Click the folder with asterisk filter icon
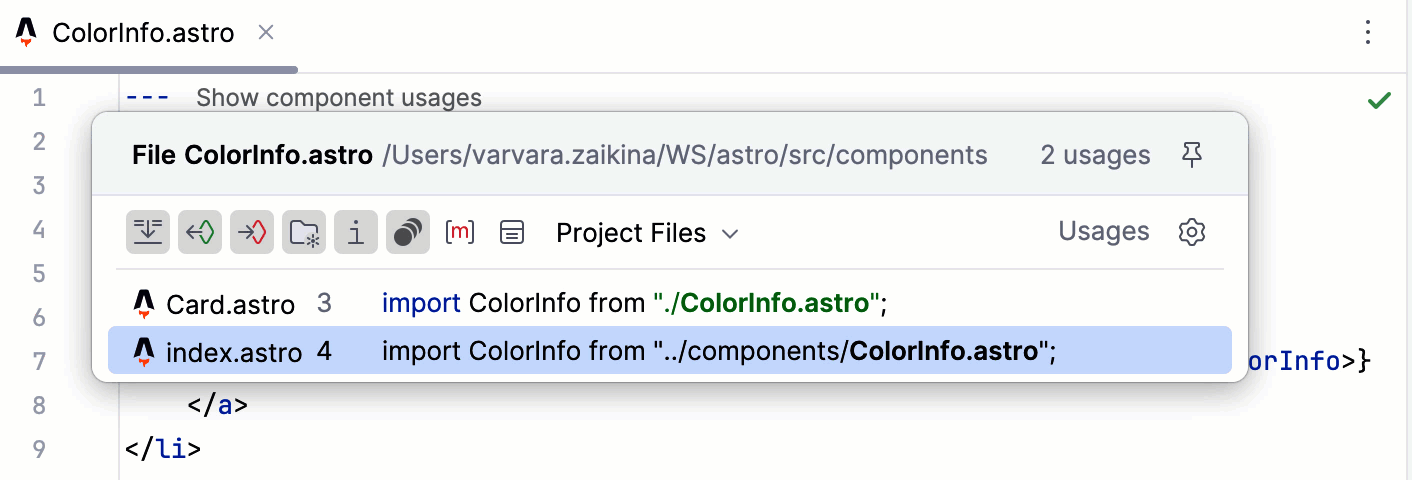 pos(304,233)
